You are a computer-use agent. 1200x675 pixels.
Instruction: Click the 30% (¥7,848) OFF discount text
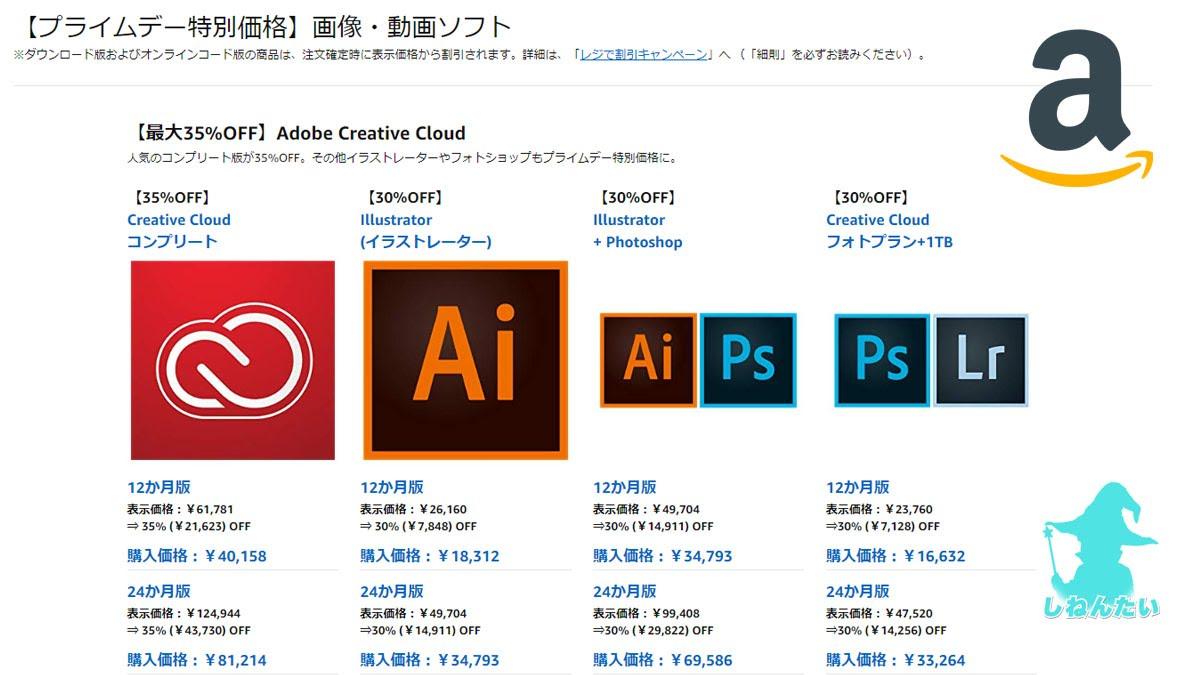418,526
